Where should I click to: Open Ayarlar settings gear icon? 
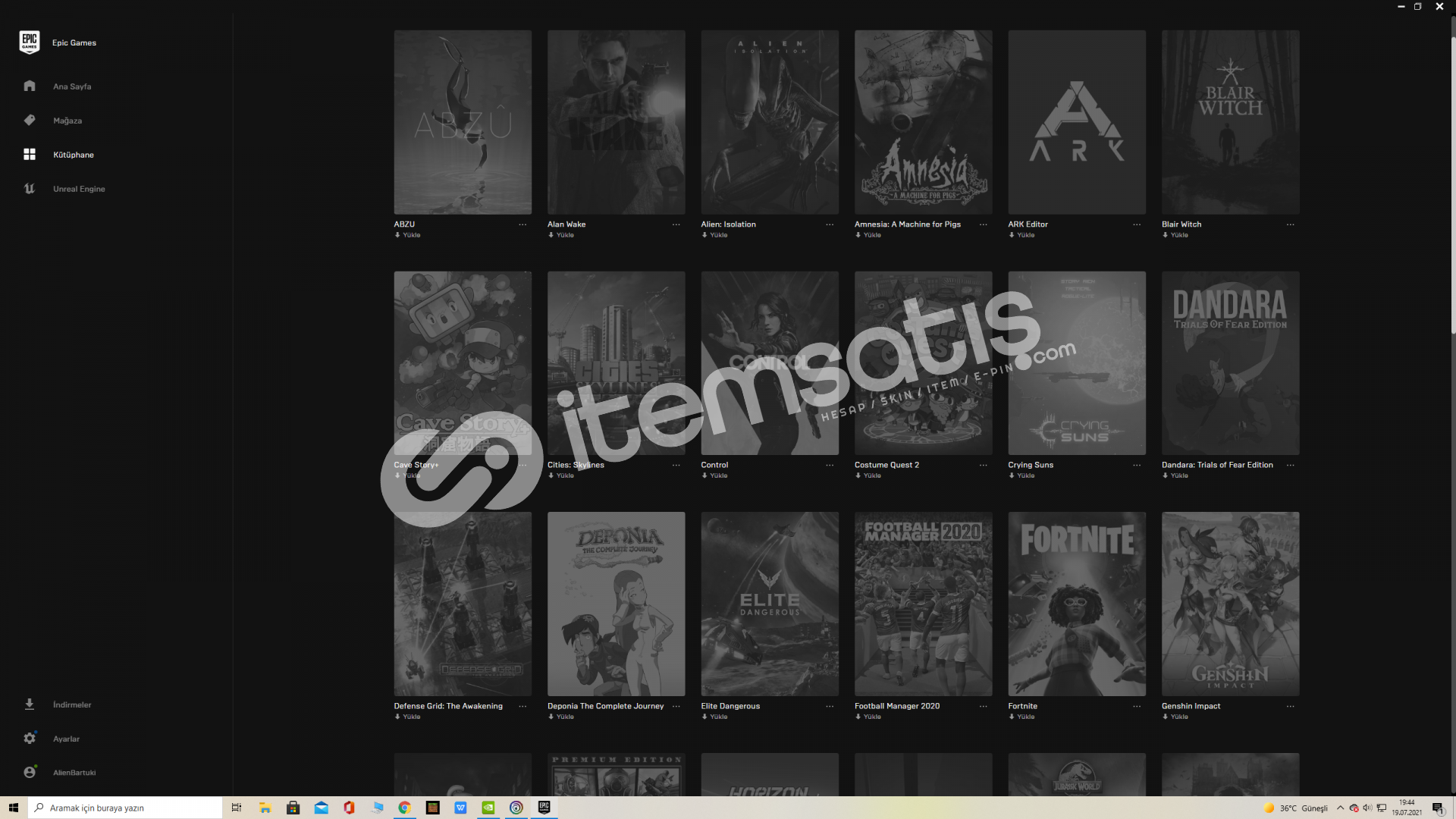click(x=30, y=738)
